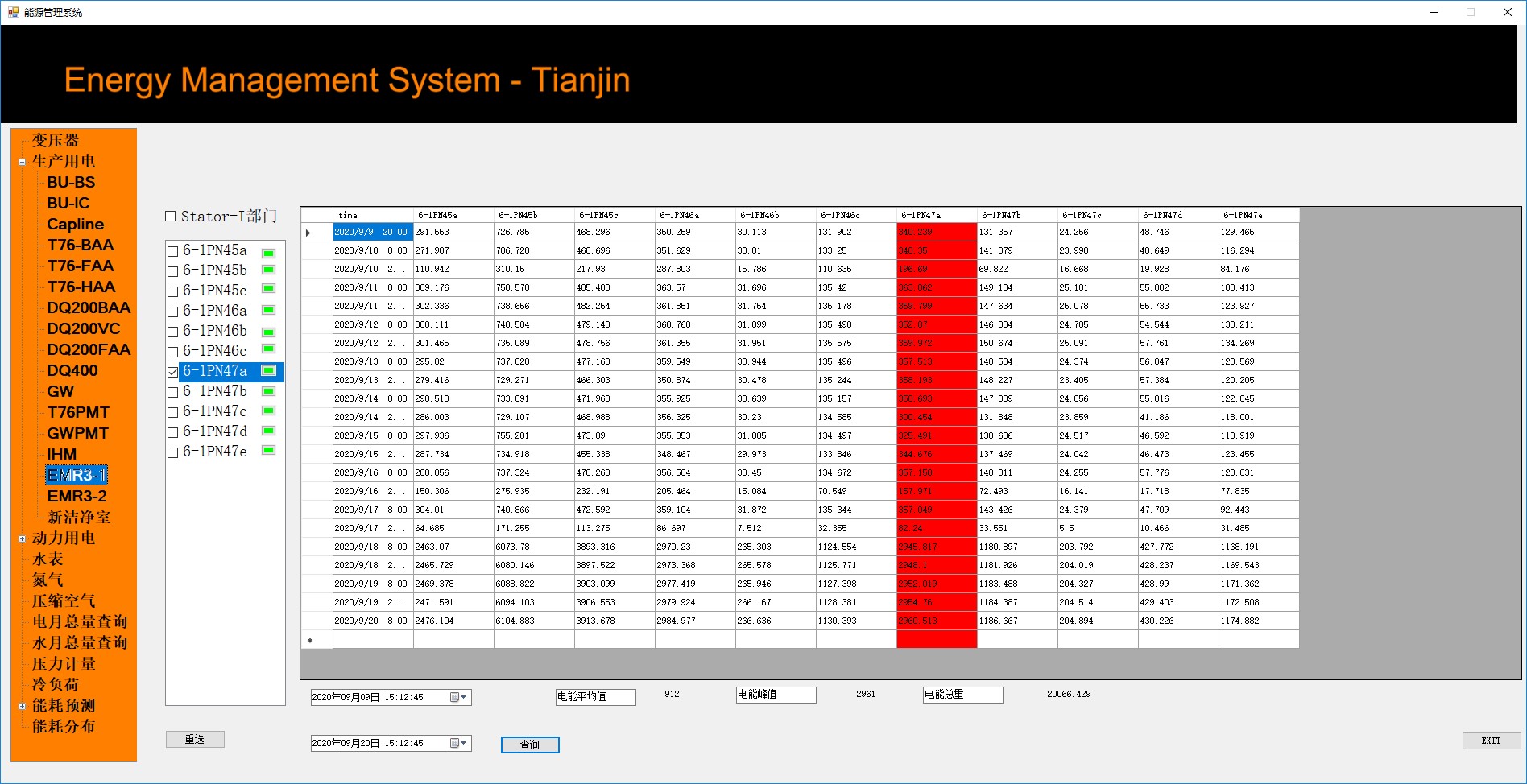Close the 能源管理系统 window
The height and width of the screenshot is (784, 1527).
coord(1508,12)
